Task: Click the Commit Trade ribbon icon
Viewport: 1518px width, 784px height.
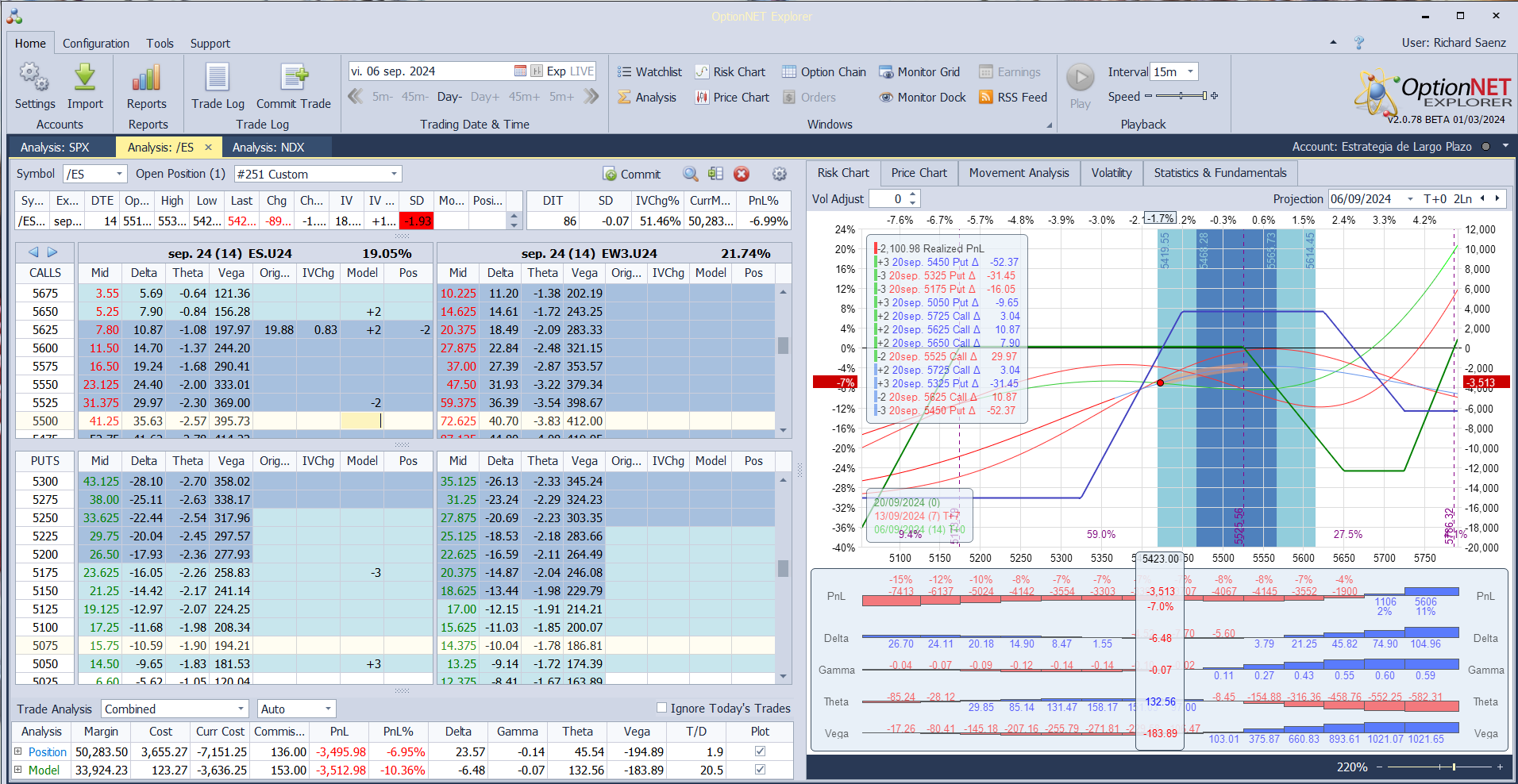Action: [x=294, y=78]
